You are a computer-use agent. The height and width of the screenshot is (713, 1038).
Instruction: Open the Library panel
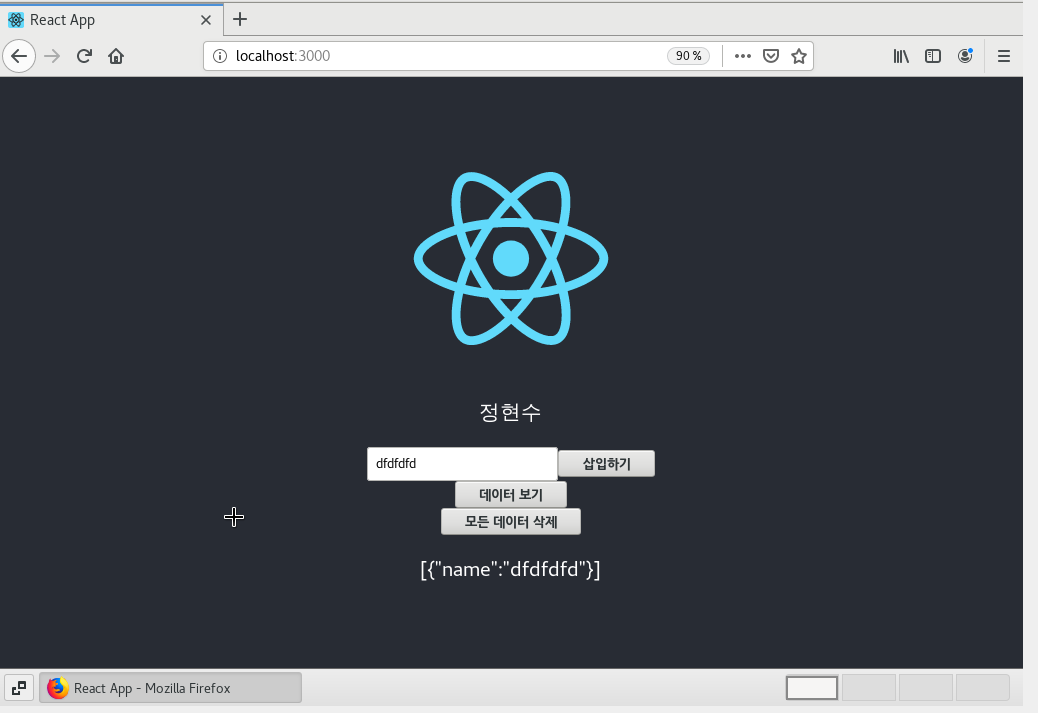coord(901,56)
